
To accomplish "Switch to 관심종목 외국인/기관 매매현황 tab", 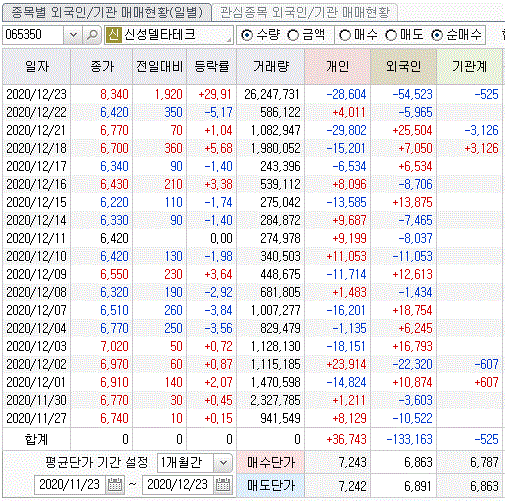I will pos(305,13).
